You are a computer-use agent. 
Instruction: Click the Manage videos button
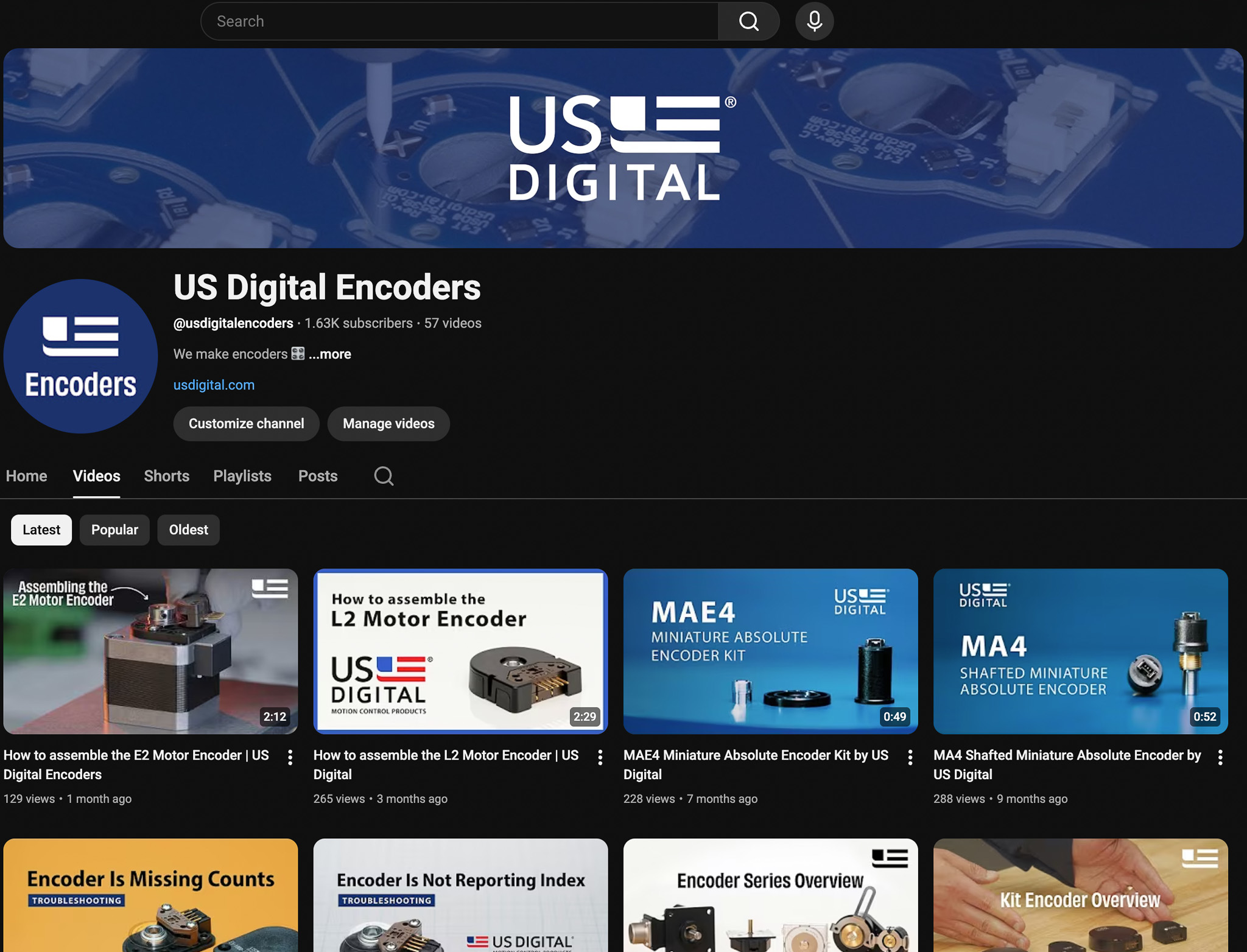pos(388,424)
